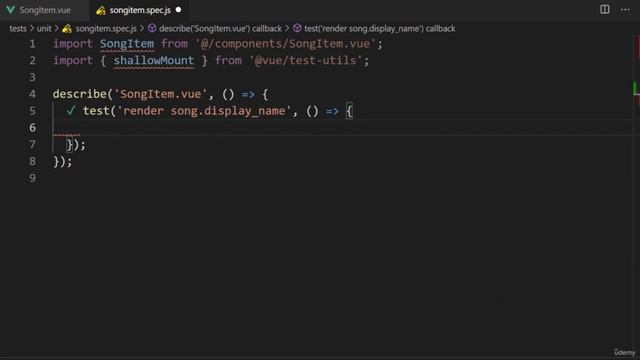The image size is (640, 360).
Task: Click the symbol icon before test breadcrumb
Action: click(297, 28)
